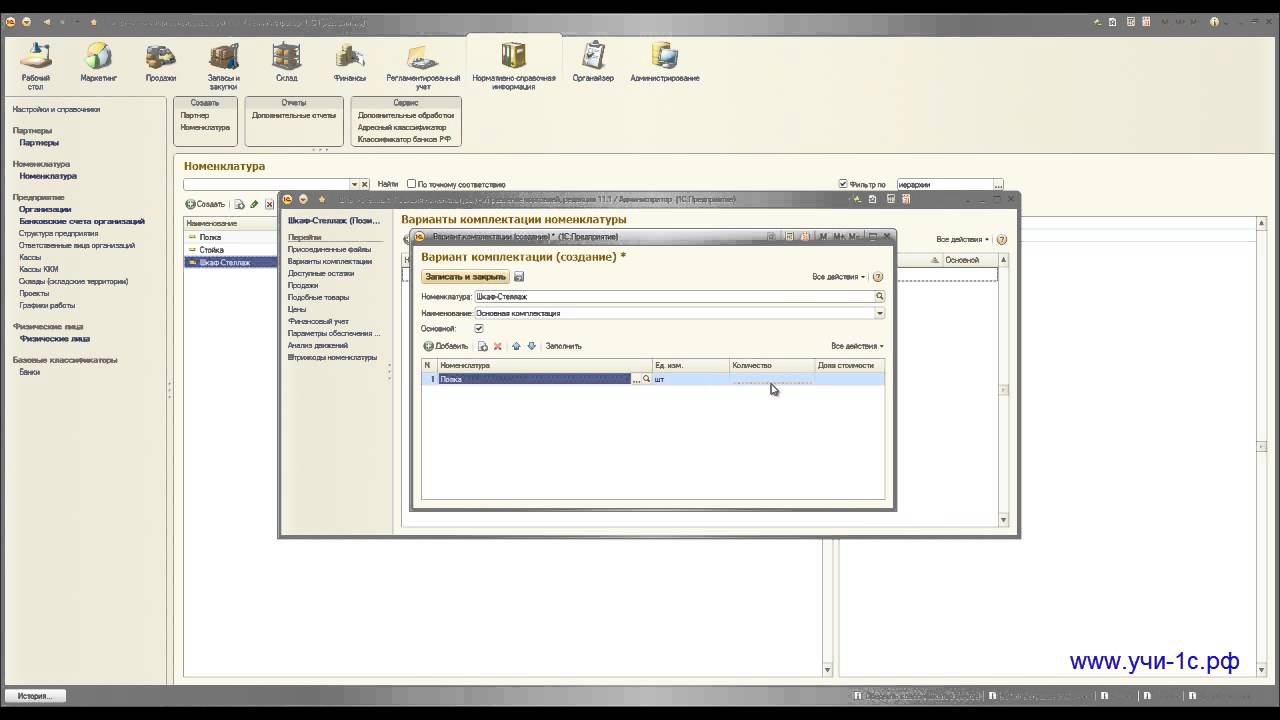1280x720 pixels.
Task: Open Адресный классификатор service link
Action: (402, 127)
